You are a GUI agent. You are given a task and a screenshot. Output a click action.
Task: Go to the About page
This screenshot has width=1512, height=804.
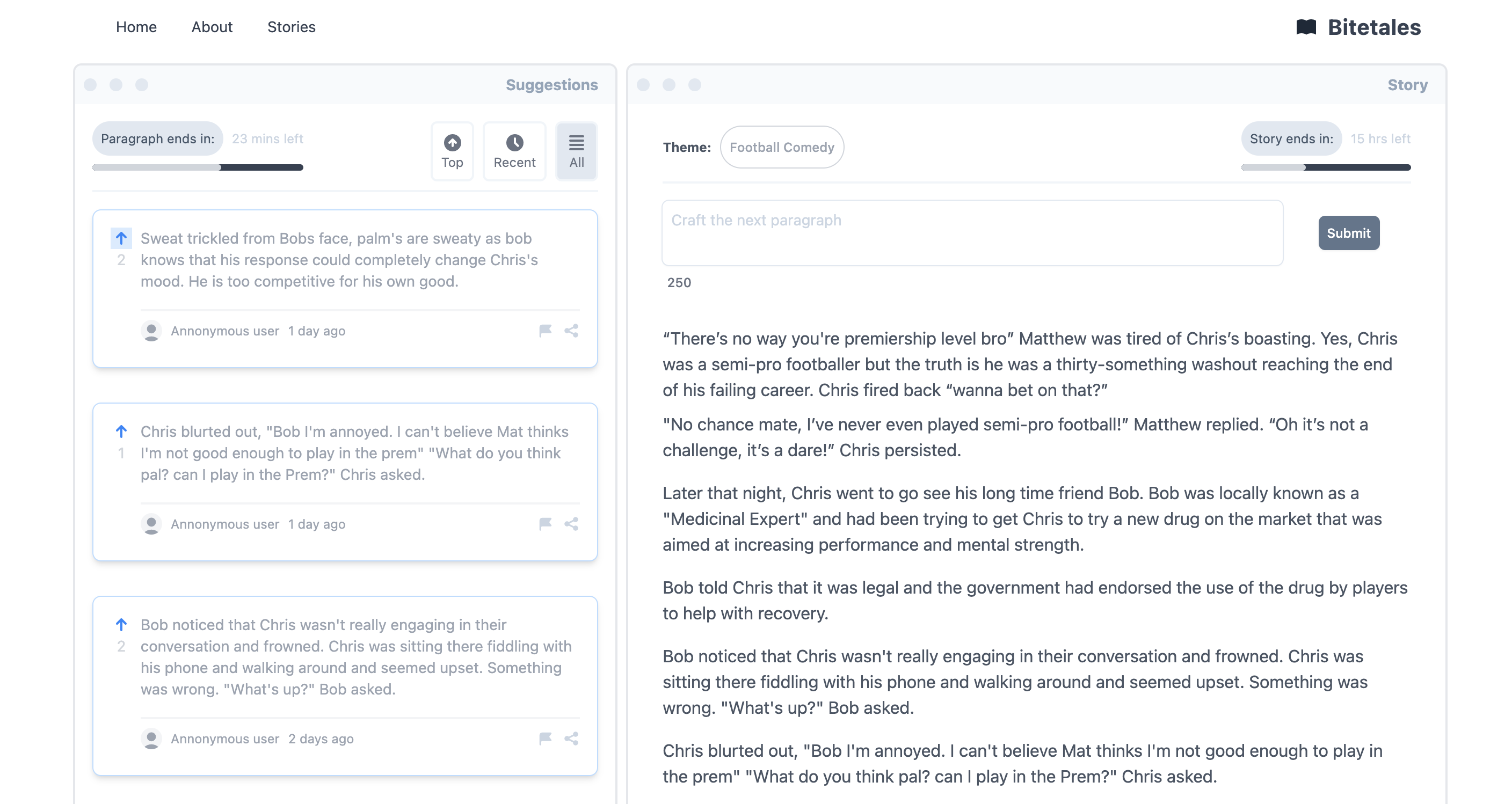point(212,27)
